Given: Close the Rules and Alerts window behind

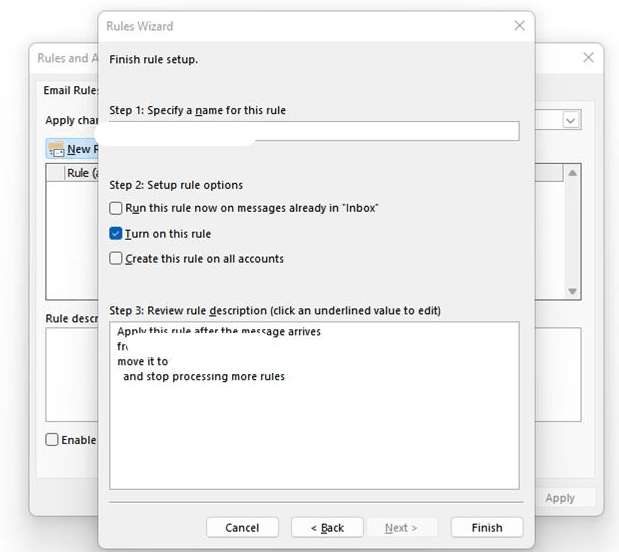Looking at the screenshot, I should [588, 58].
